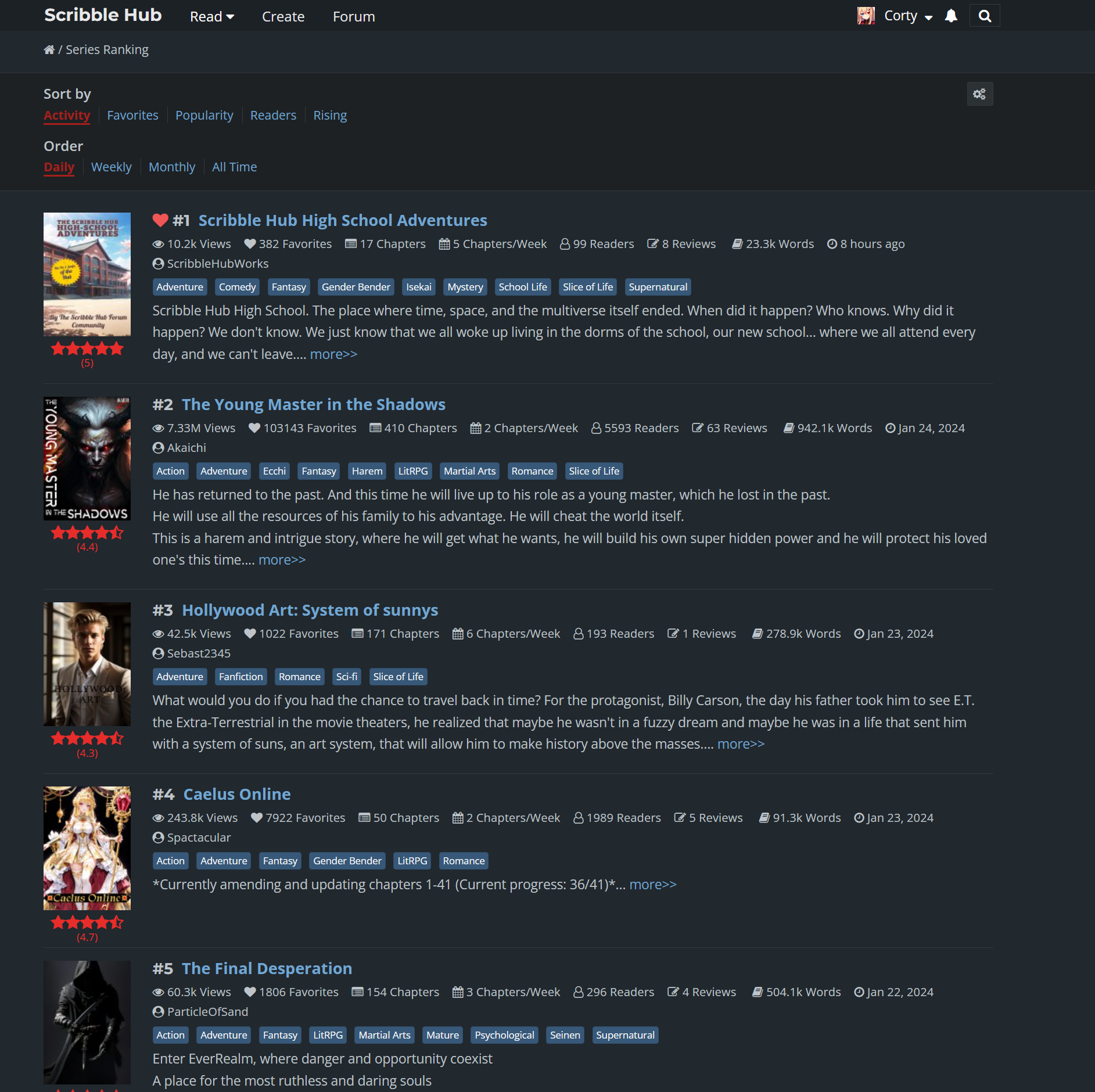The height and width of the screenshot is (1092, 1095).
Task: Open the notifications bell
Action: tap(951, 16)
